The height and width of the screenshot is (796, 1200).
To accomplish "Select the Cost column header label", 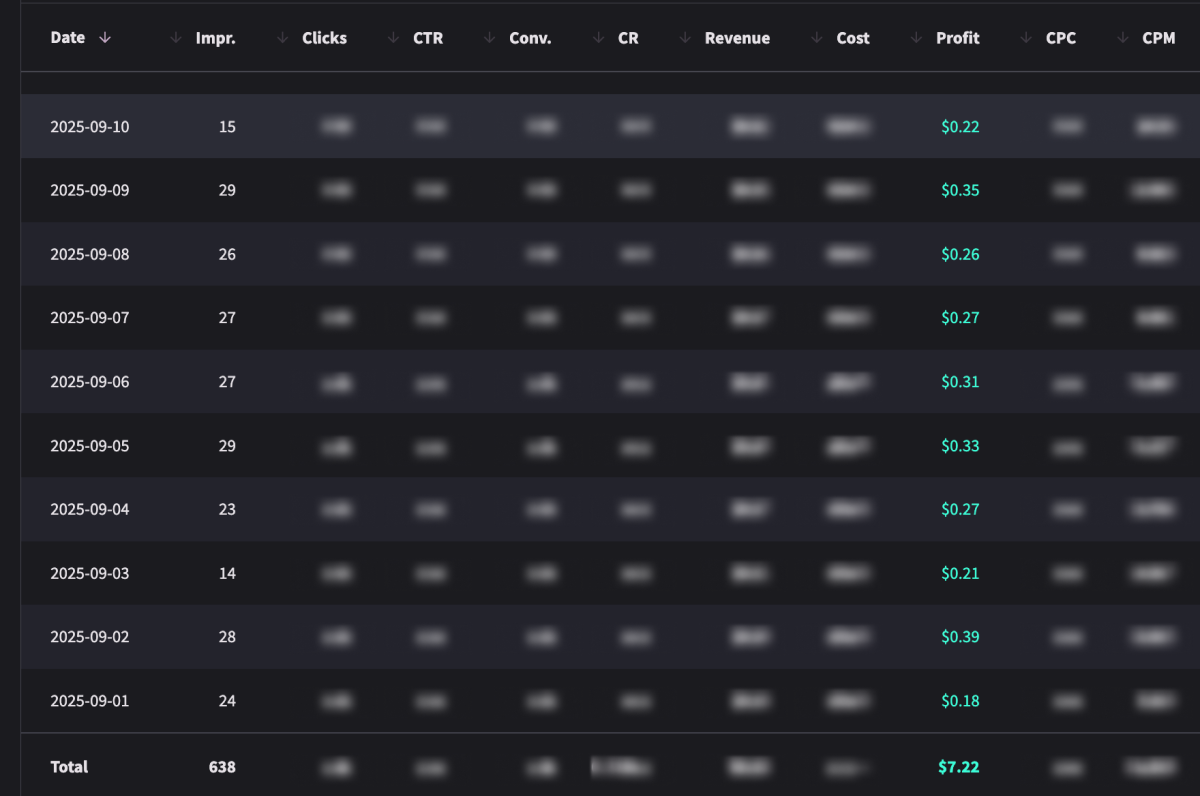I will 853,38.
